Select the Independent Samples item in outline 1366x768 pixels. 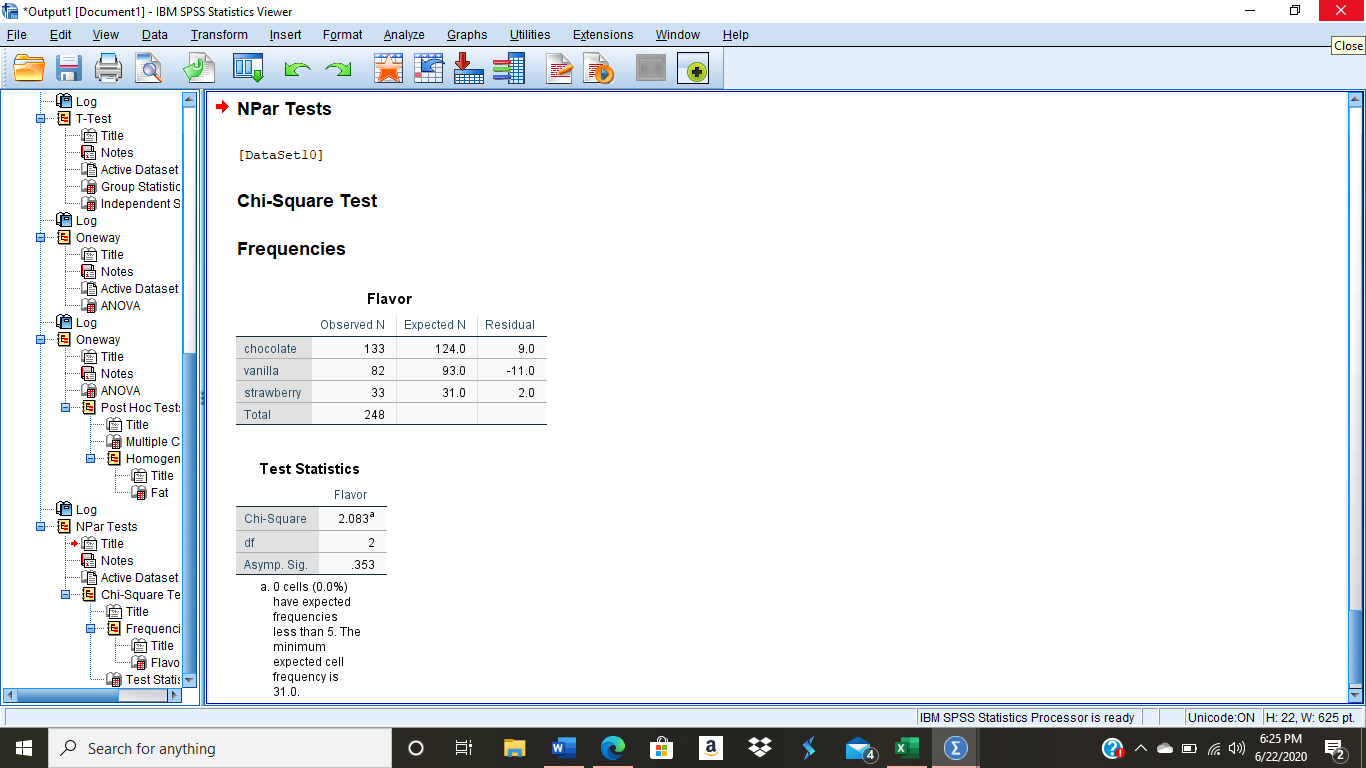tap(140, 204)
